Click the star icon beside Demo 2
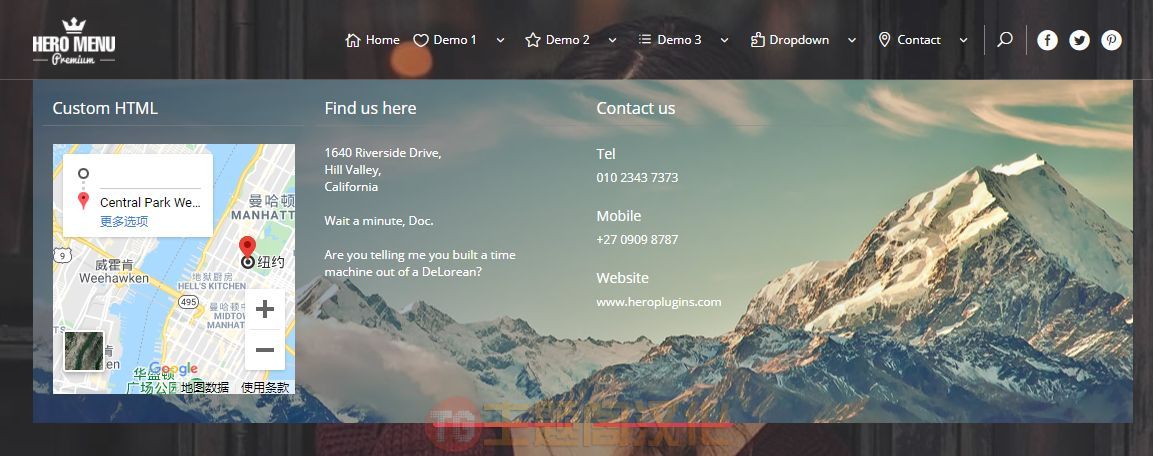The width and height of the screenshot is (1153, 456). [x=533, y=40]
